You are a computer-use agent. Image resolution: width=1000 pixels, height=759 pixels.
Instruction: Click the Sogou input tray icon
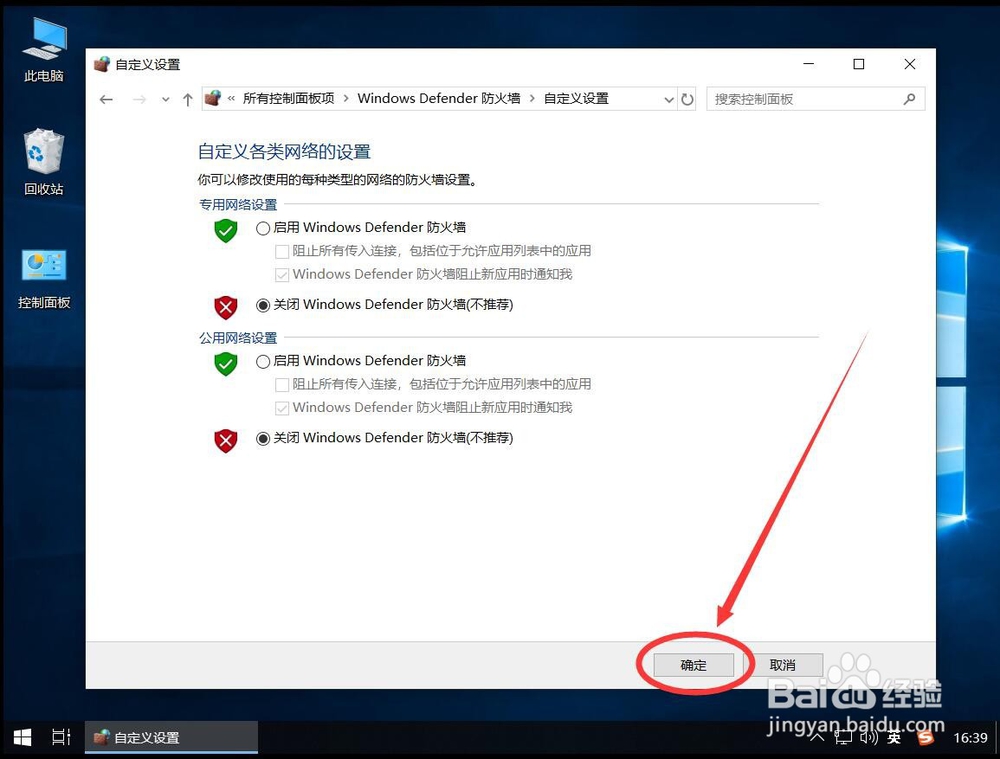click(925, 738)
